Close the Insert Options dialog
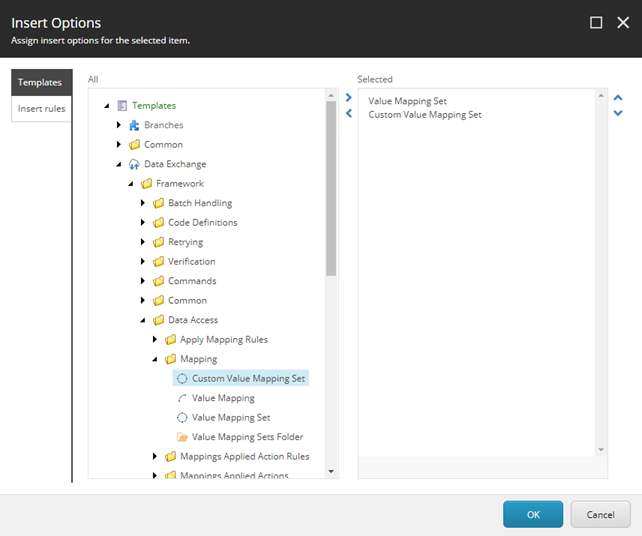642x536 pixels. click(623, 23)
